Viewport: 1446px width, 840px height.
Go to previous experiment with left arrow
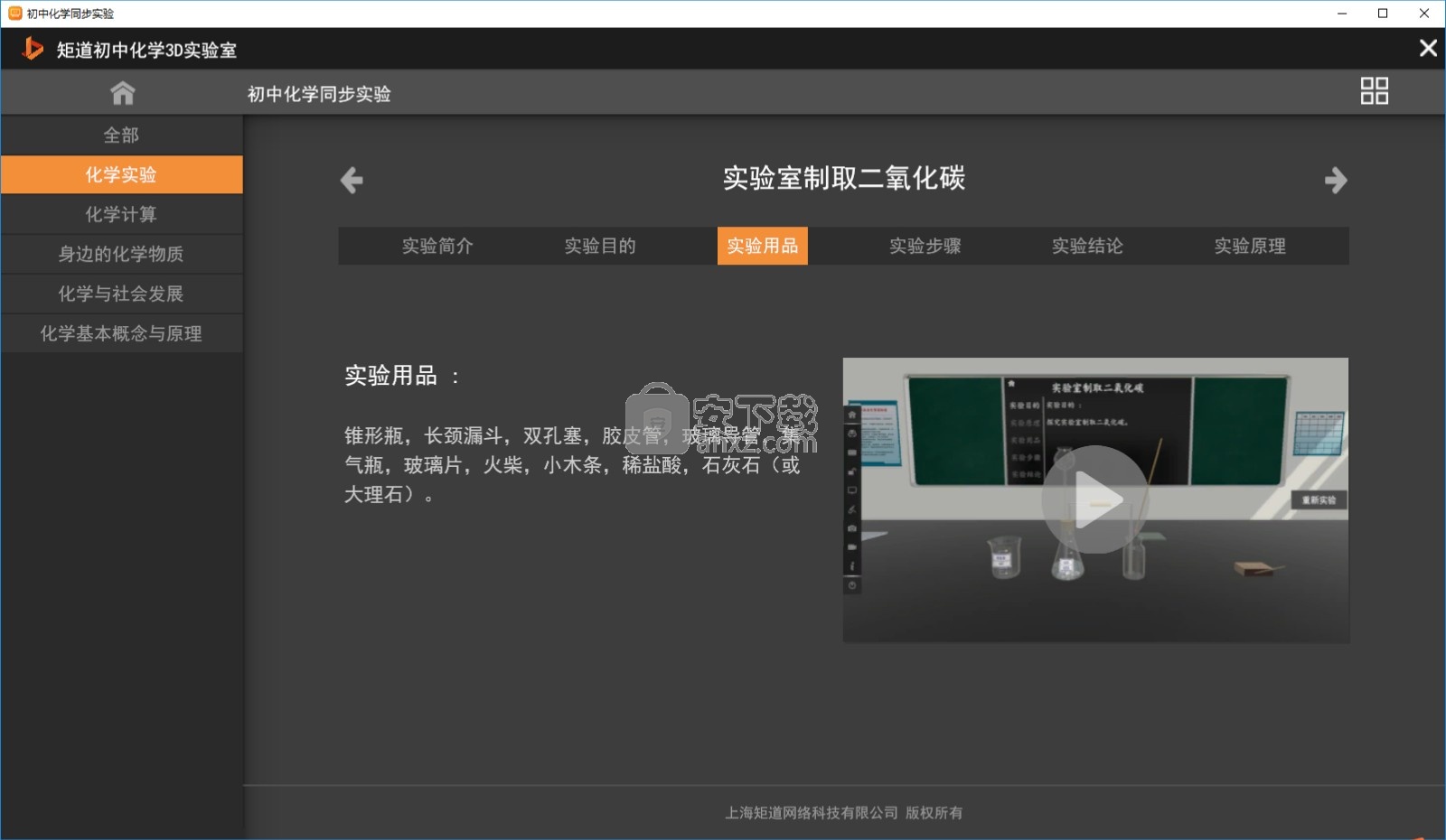(x=352, y=181)
